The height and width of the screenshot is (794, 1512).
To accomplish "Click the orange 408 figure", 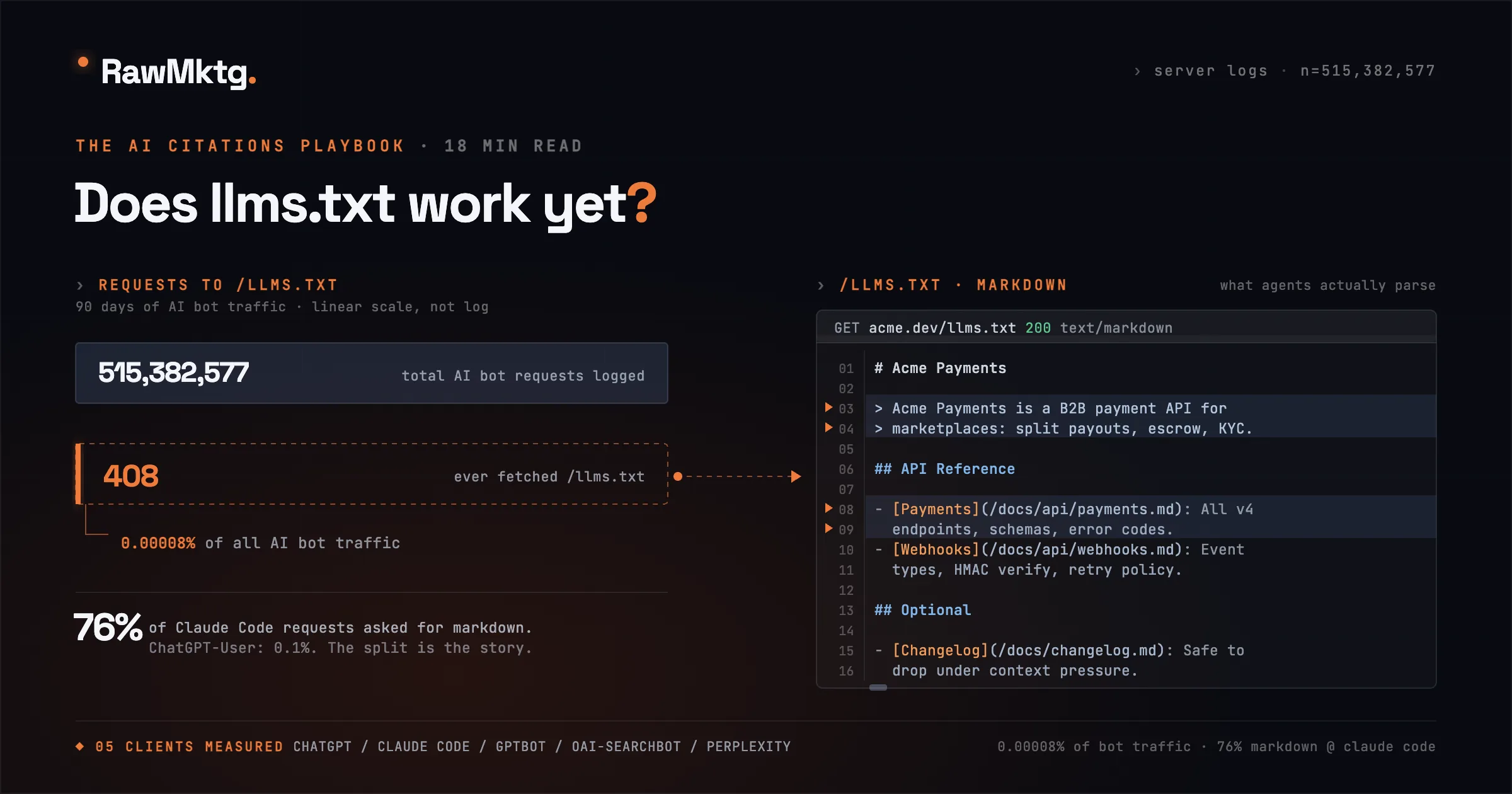I will point(131,475).
